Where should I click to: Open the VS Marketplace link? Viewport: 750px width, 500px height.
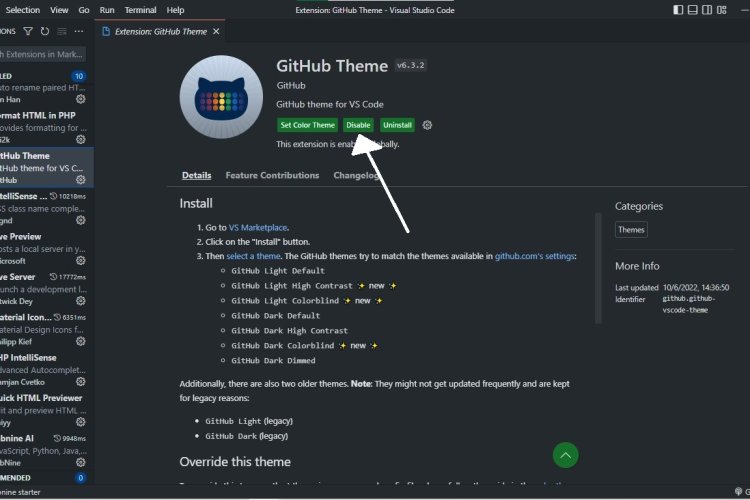[258, 228]
